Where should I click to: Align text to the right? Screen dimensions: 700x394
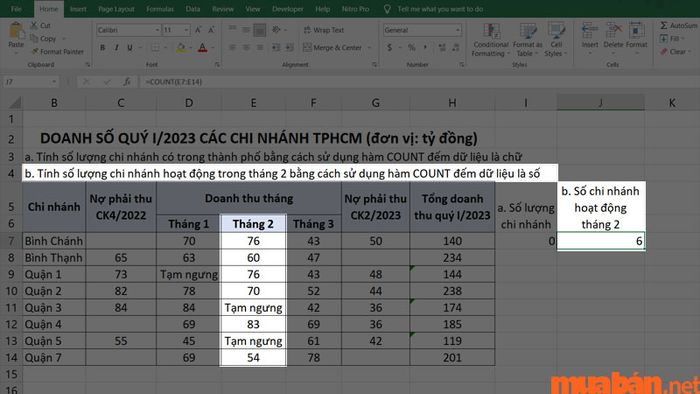[x=259, y=47]
